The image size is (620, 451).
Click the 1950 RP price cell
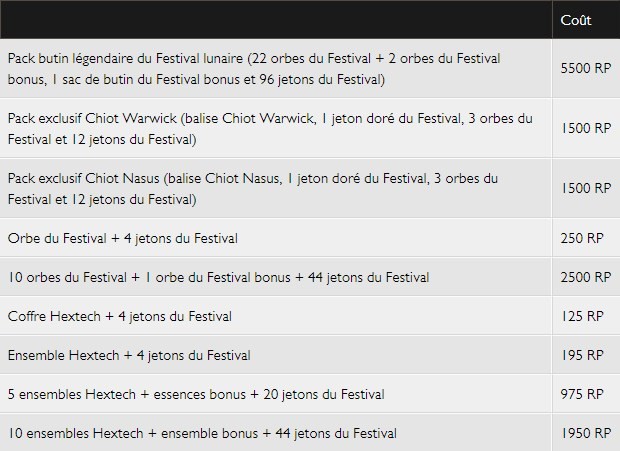pos(586,433)
